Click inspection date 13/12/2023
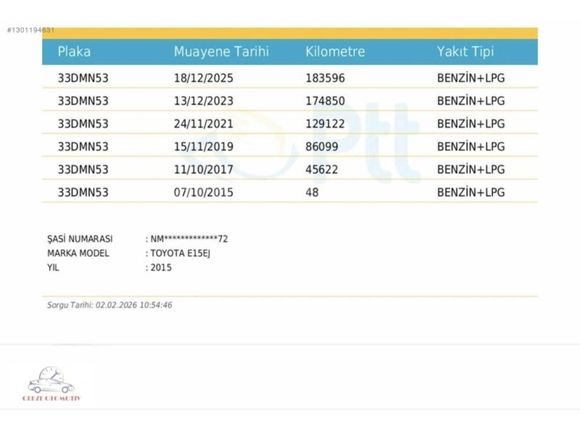 click(x=203, y=101)
